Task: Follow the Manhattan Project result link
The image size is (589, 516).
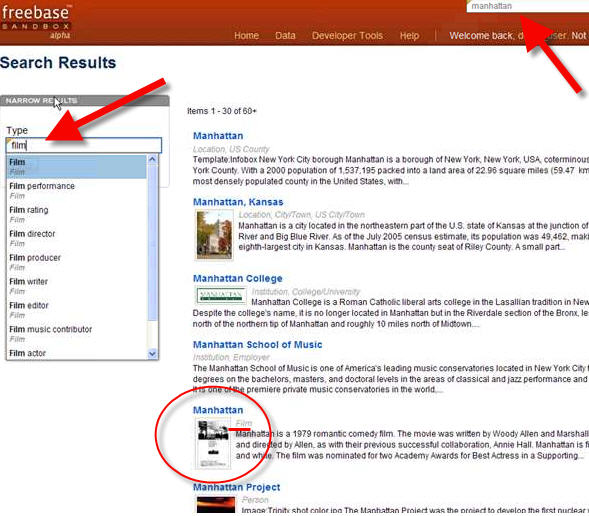Action: (x=236, y=487)
